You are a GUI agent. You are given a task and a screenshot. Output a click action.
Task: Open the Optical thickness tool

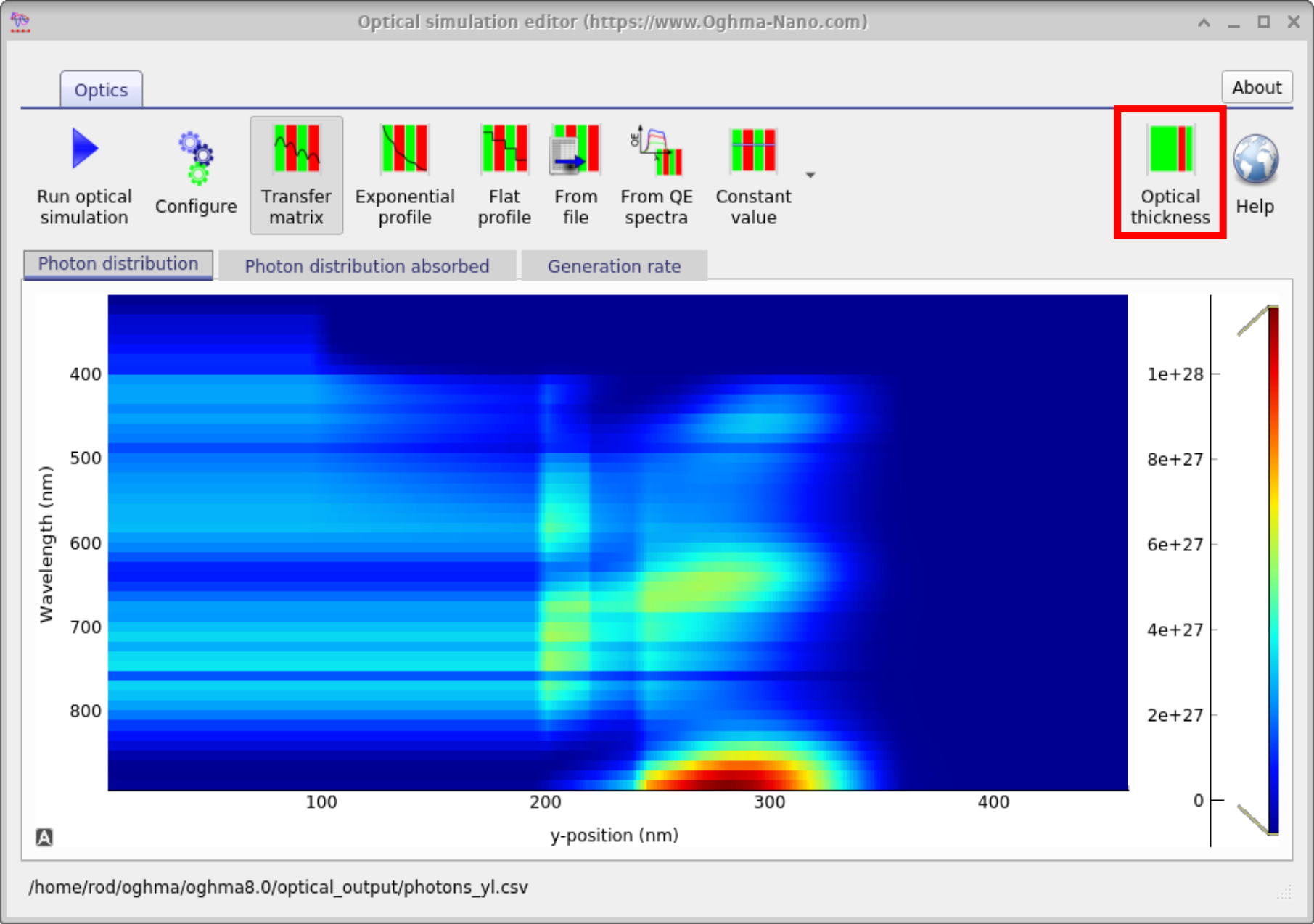point(1170,174)
